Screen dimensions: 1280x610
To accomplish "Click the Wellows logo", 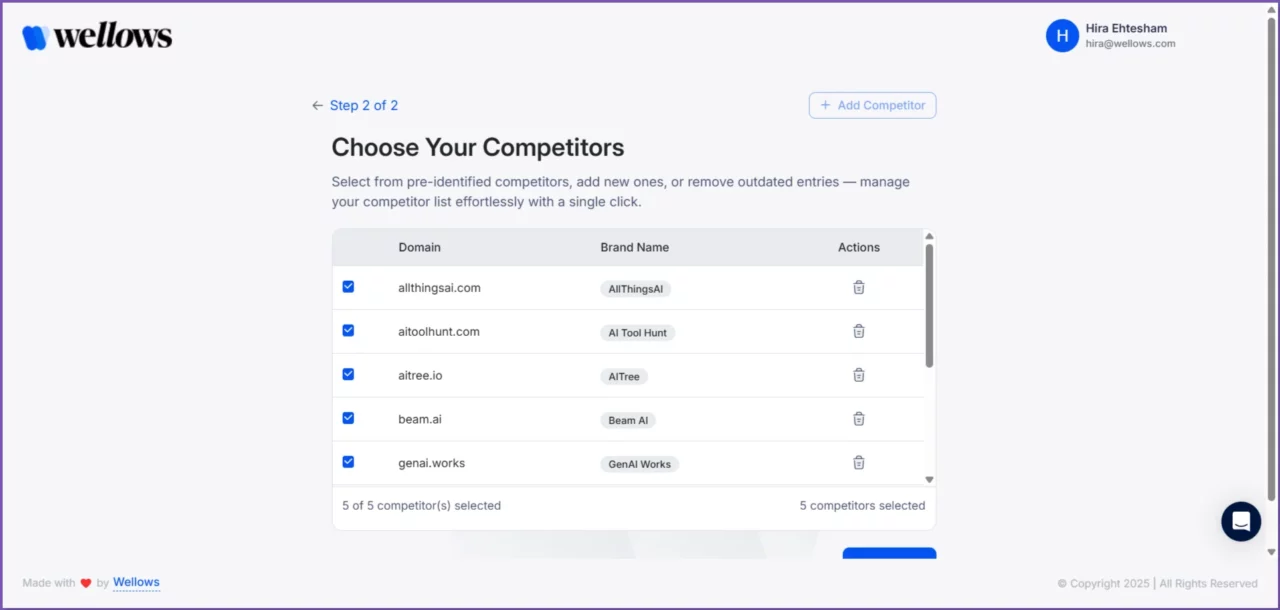I will pyautogui.click(x=96, y=35).
